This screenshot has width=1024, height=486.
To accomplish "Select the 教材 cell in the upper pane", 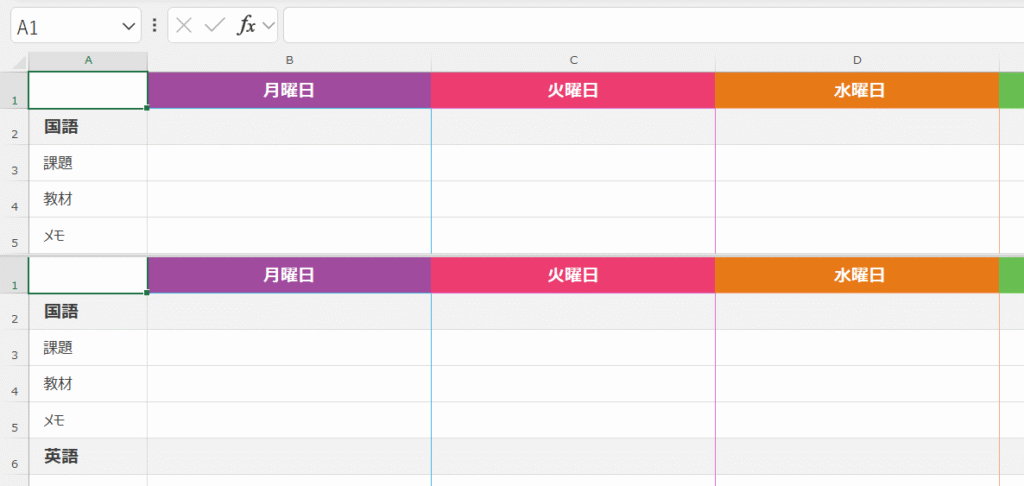I will 88,199.
